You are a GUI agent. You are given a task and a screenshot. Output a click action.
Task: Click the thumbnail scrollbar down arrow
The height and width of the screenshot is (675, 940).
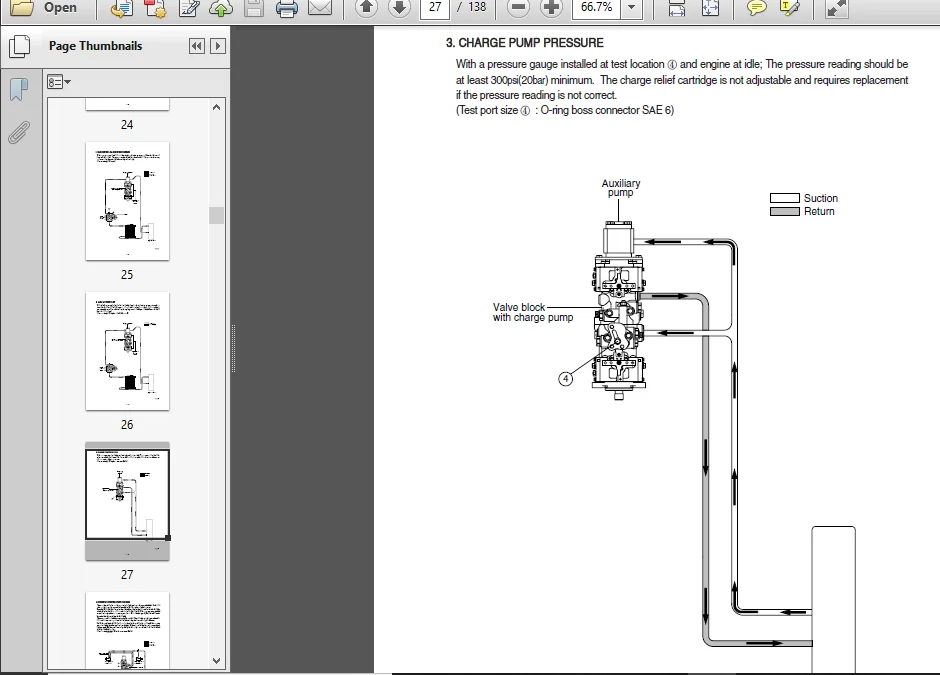pos(216,661)
